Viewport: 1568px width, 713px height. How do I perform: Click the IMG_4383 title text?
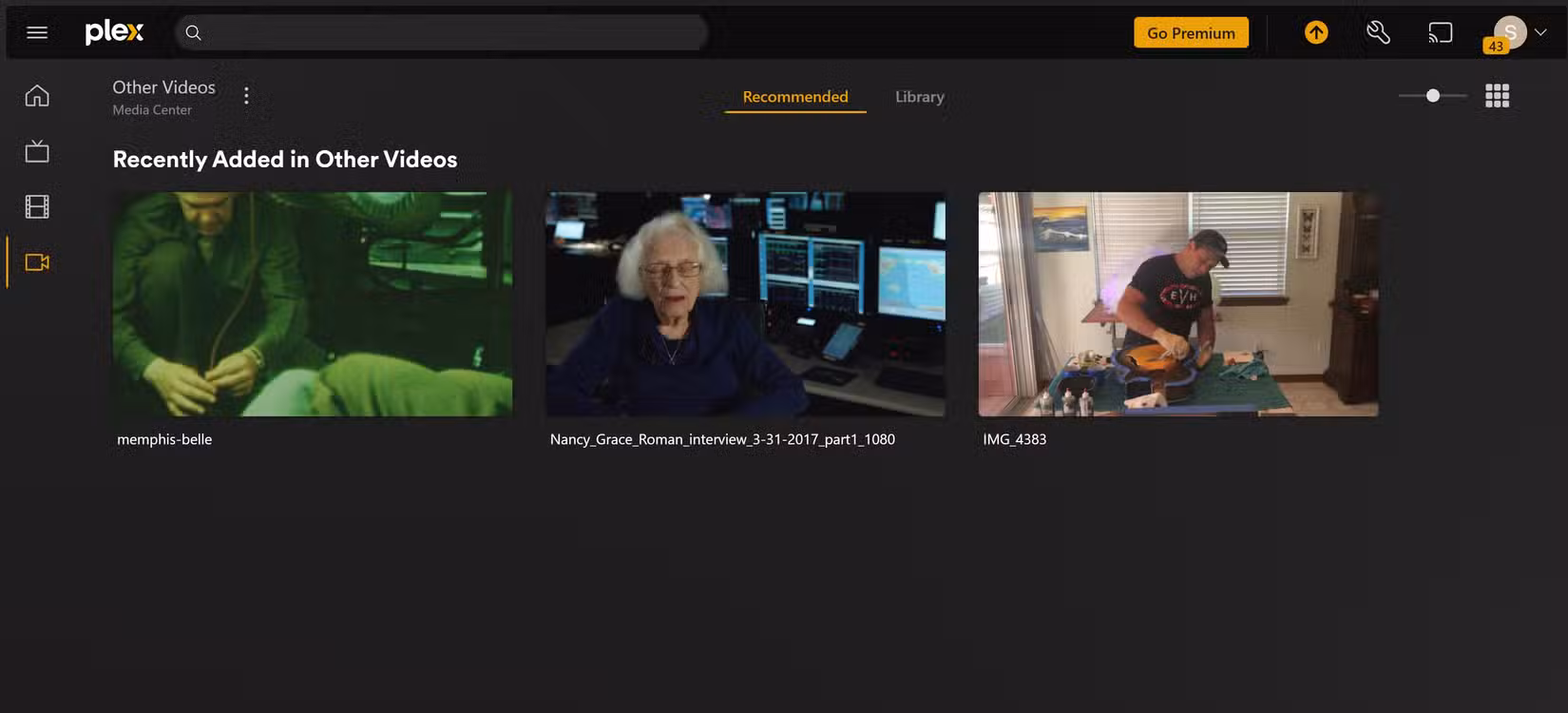1014,439
